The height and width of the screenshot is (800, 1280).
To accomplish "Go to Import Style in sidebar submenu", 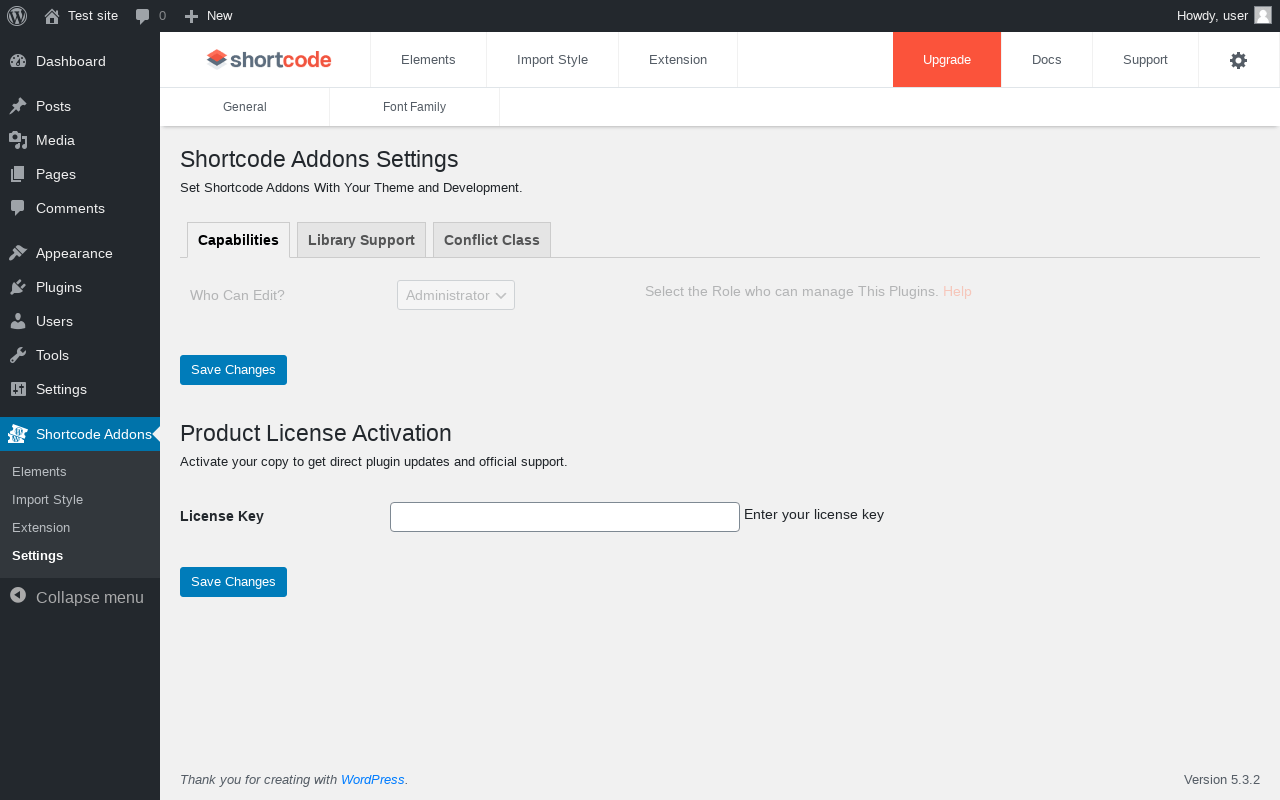I will click(47, 499).
